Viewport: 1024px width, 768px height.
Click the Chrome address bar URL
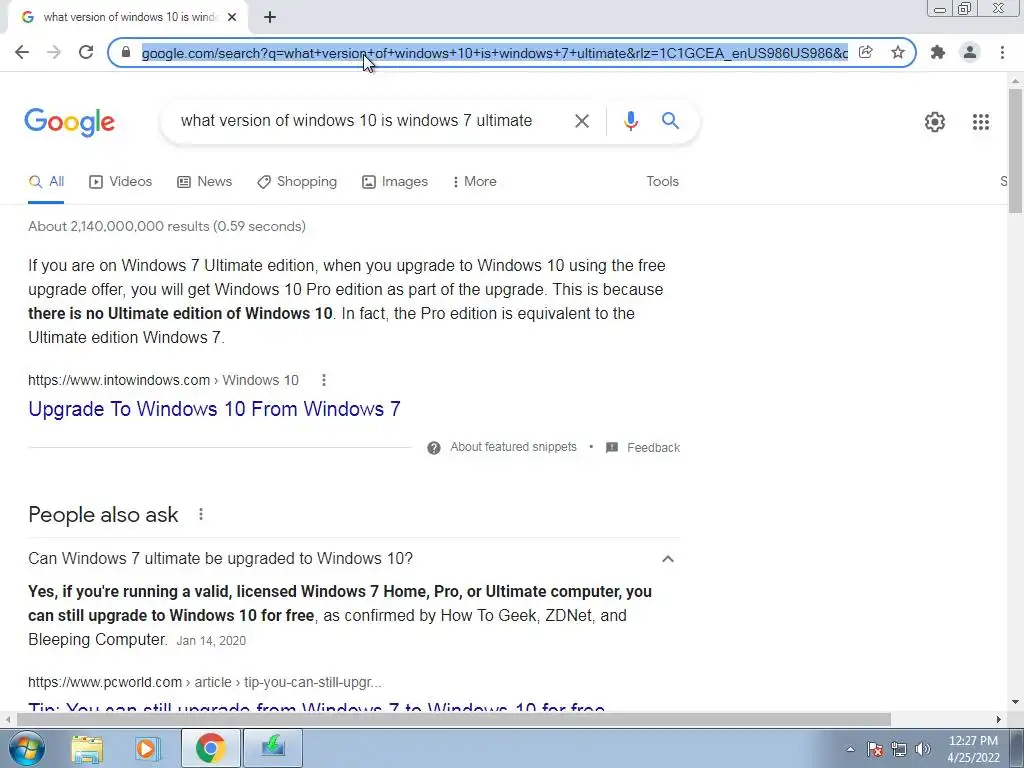pyautogui.click(x=494, y=53)
